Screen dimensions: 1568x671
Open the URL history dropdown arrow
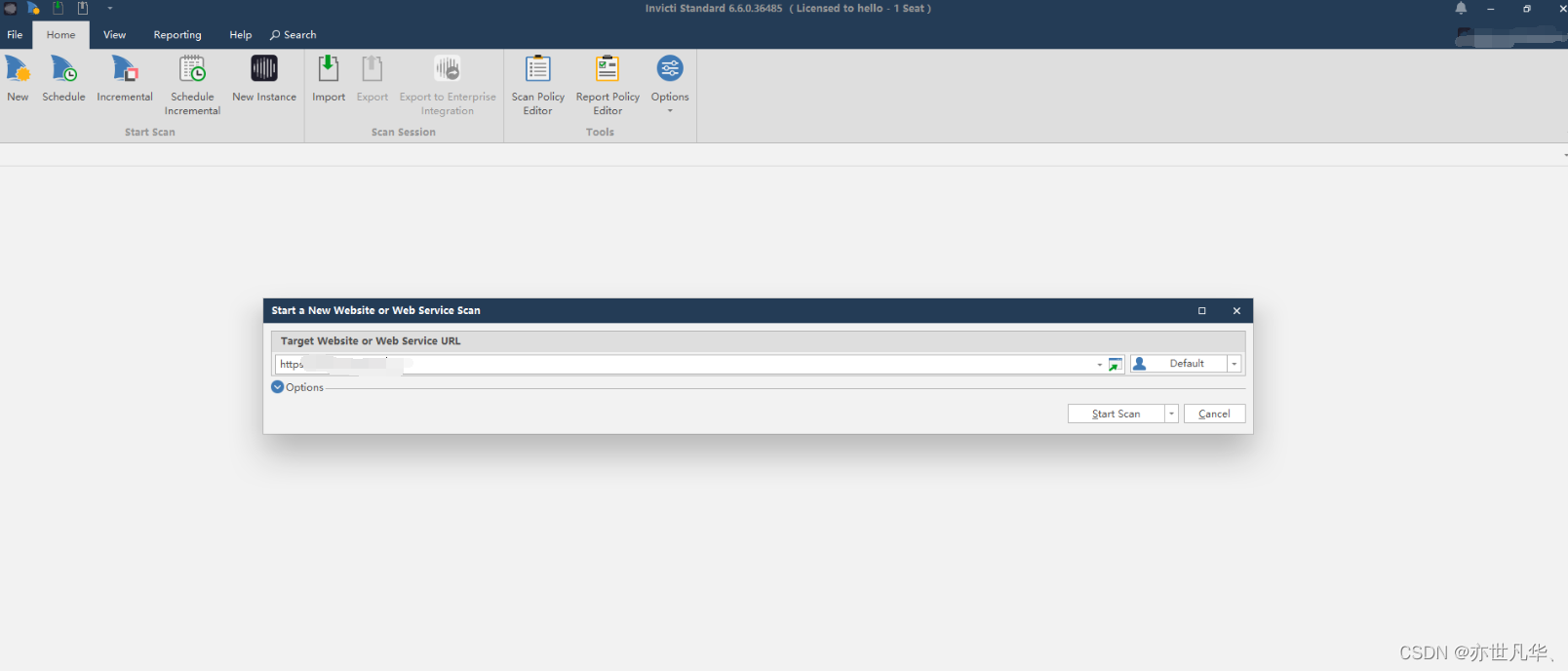coord(1100,365)
